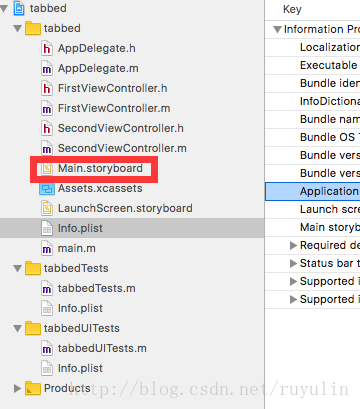360x409 pixels.
Task: Click the FirstViewController.h header icon
Action: pos(47,88)
